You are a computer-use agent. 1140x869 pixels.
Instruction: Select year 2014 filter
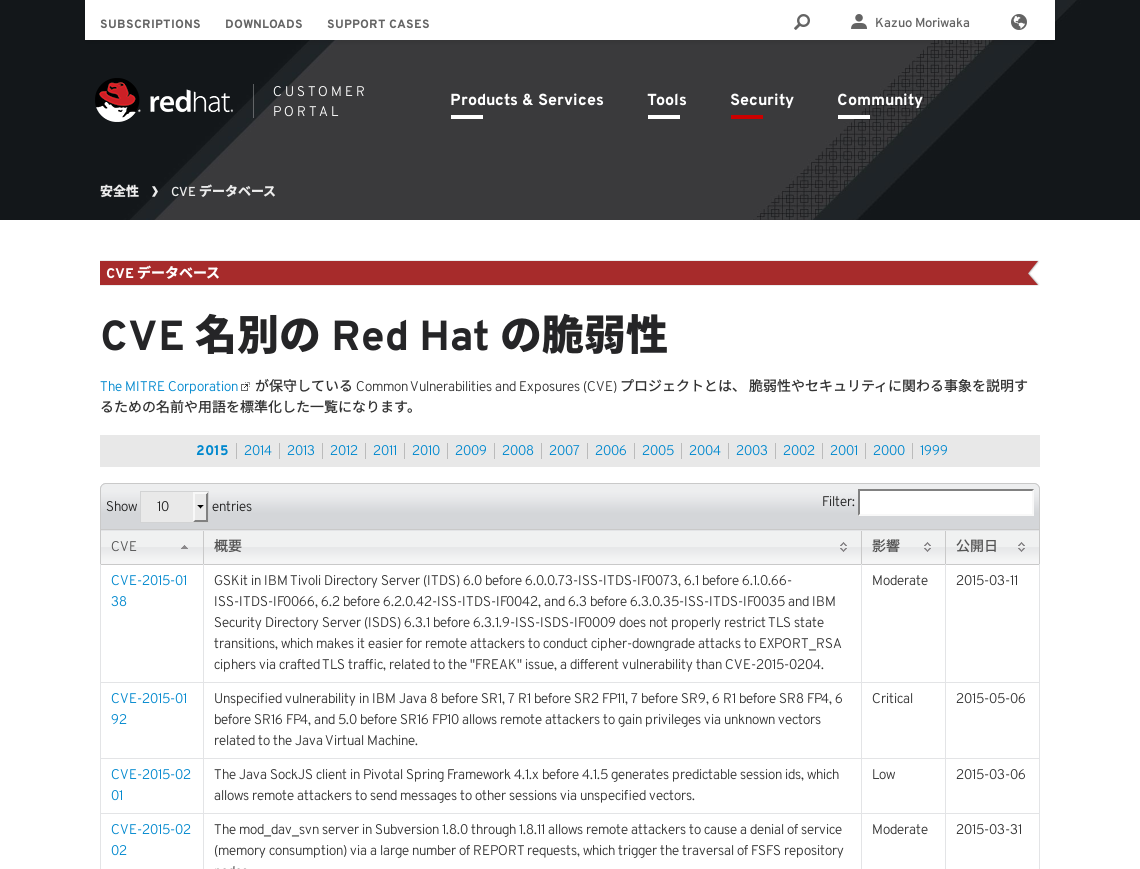coord(257,450)
